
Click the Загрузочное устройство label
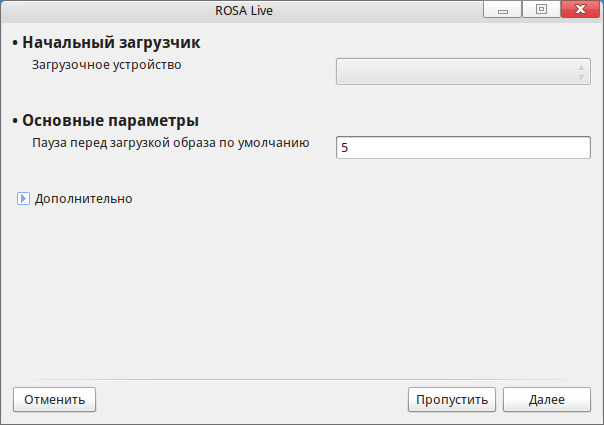(106, 65)
